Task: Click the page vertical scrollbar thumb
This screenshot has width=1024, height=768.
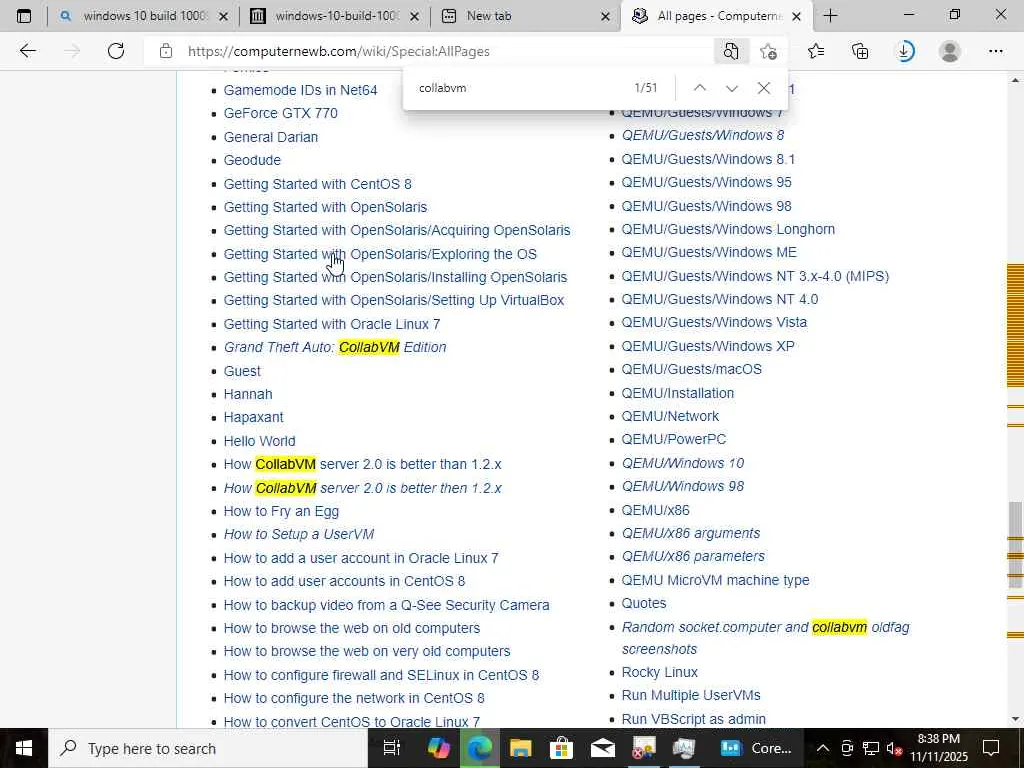Action: 1015,545
